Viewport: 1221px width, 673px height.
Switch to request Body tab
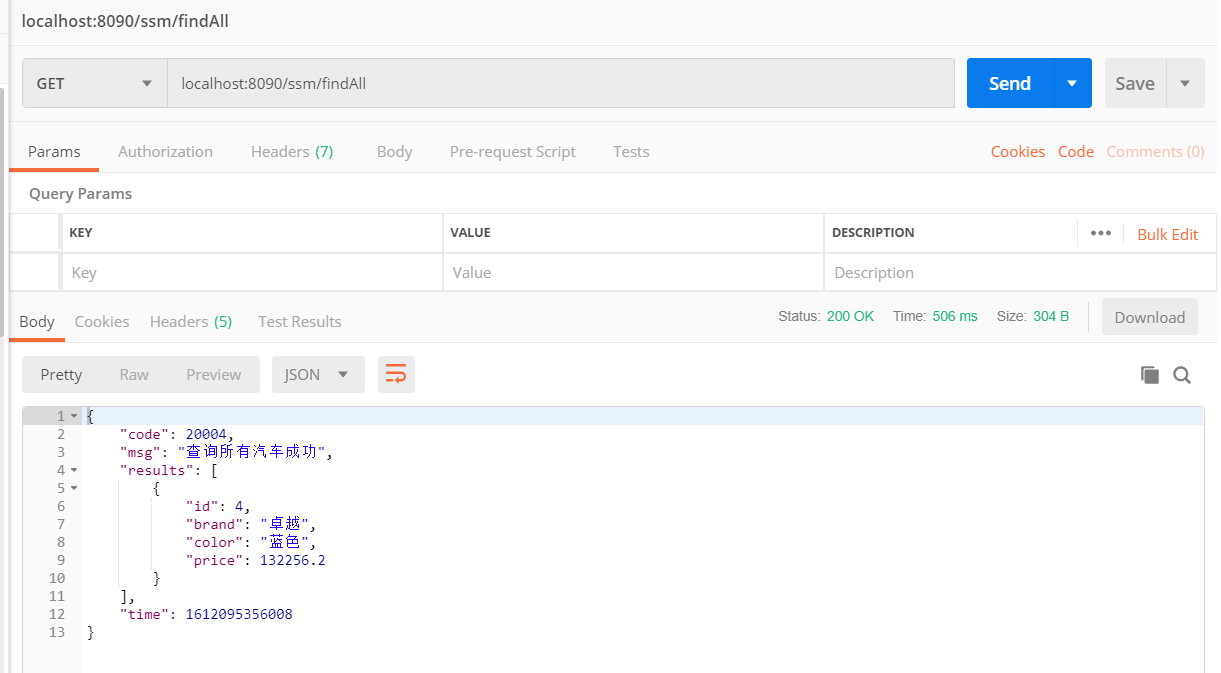394,151
